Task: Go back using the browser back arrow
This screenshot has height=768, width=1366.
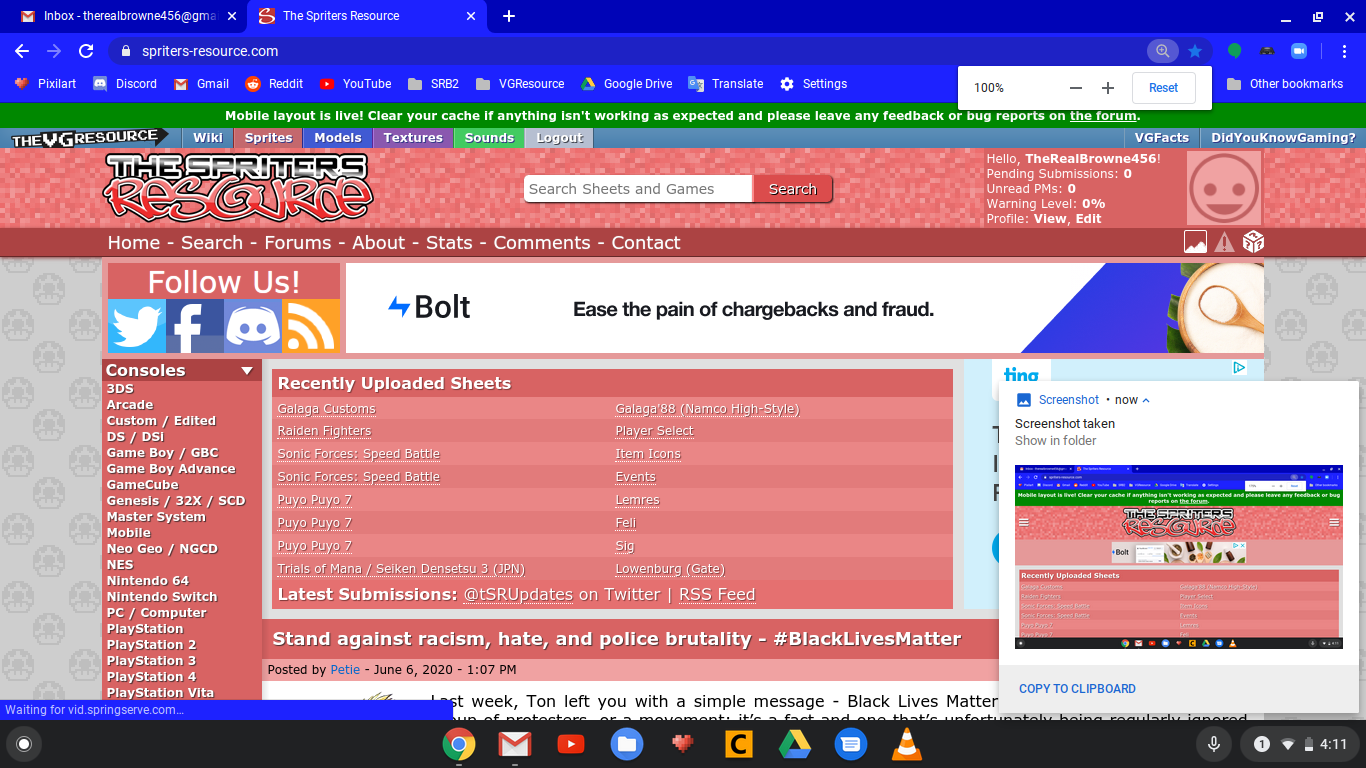Action: [22, 51]
